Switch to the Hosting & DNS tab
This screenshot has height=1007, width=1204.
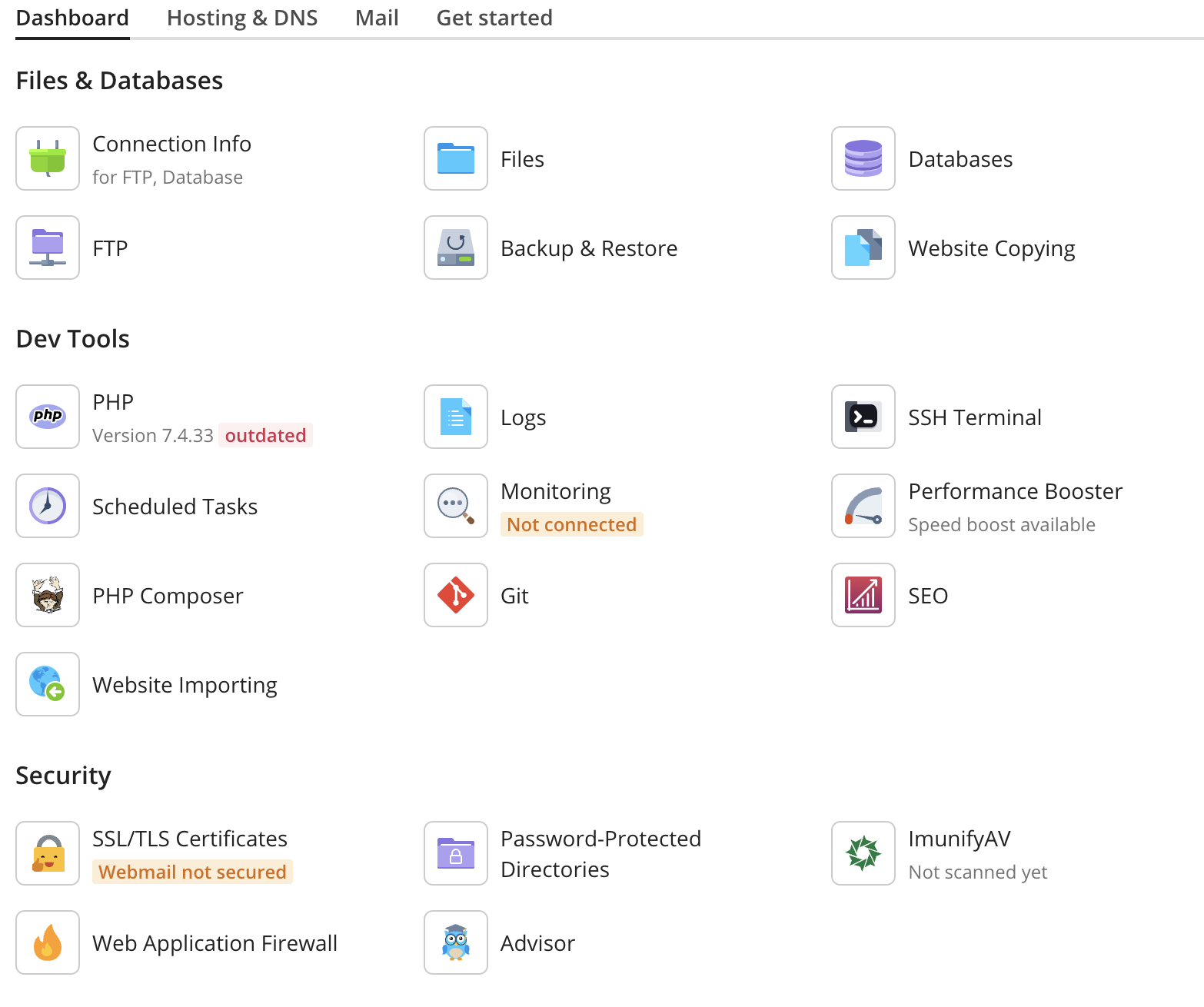pyautogui.click(x=242, y=18)
